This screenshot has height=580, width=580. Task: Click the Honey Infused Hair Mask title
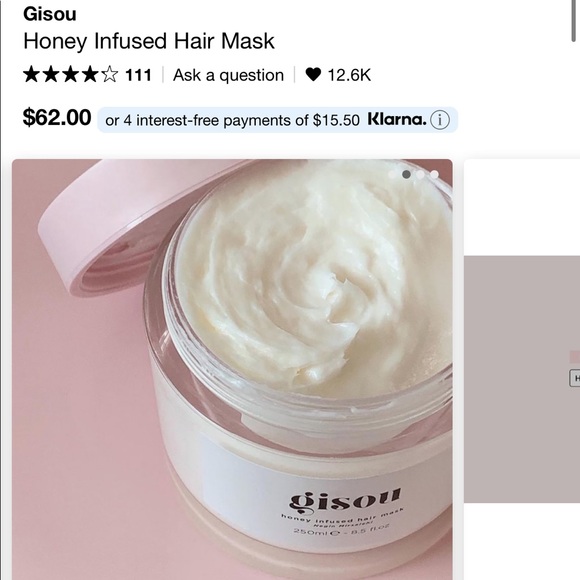149,41
